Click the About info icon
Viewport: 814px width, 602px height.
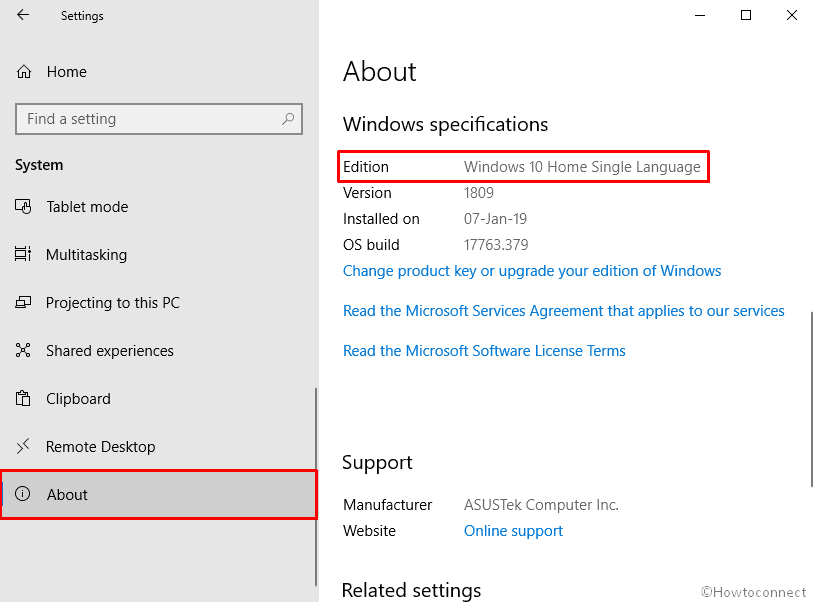point(22,494)
